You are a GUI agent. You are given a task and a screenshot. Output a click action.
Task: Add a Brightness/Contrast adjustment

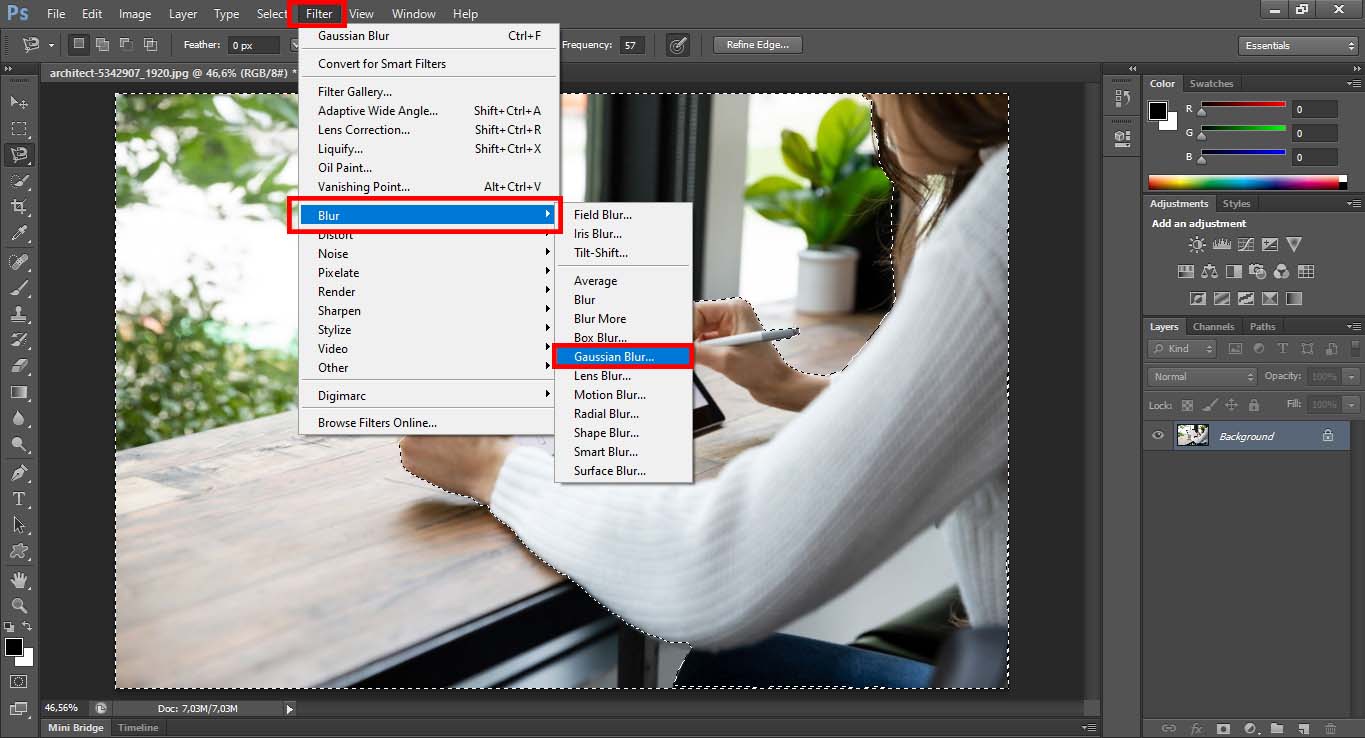pyautogui.click(x=1195, y=243)
